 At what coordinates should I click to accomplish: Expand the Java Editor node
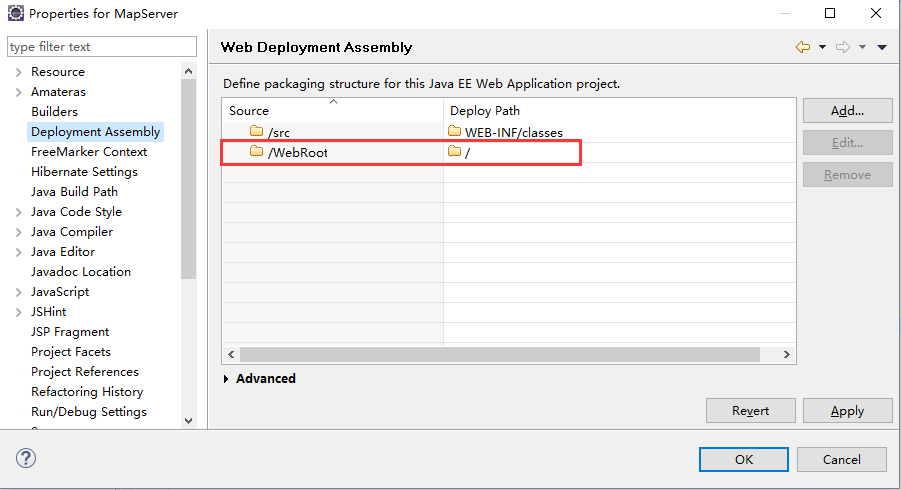(18, 252)
